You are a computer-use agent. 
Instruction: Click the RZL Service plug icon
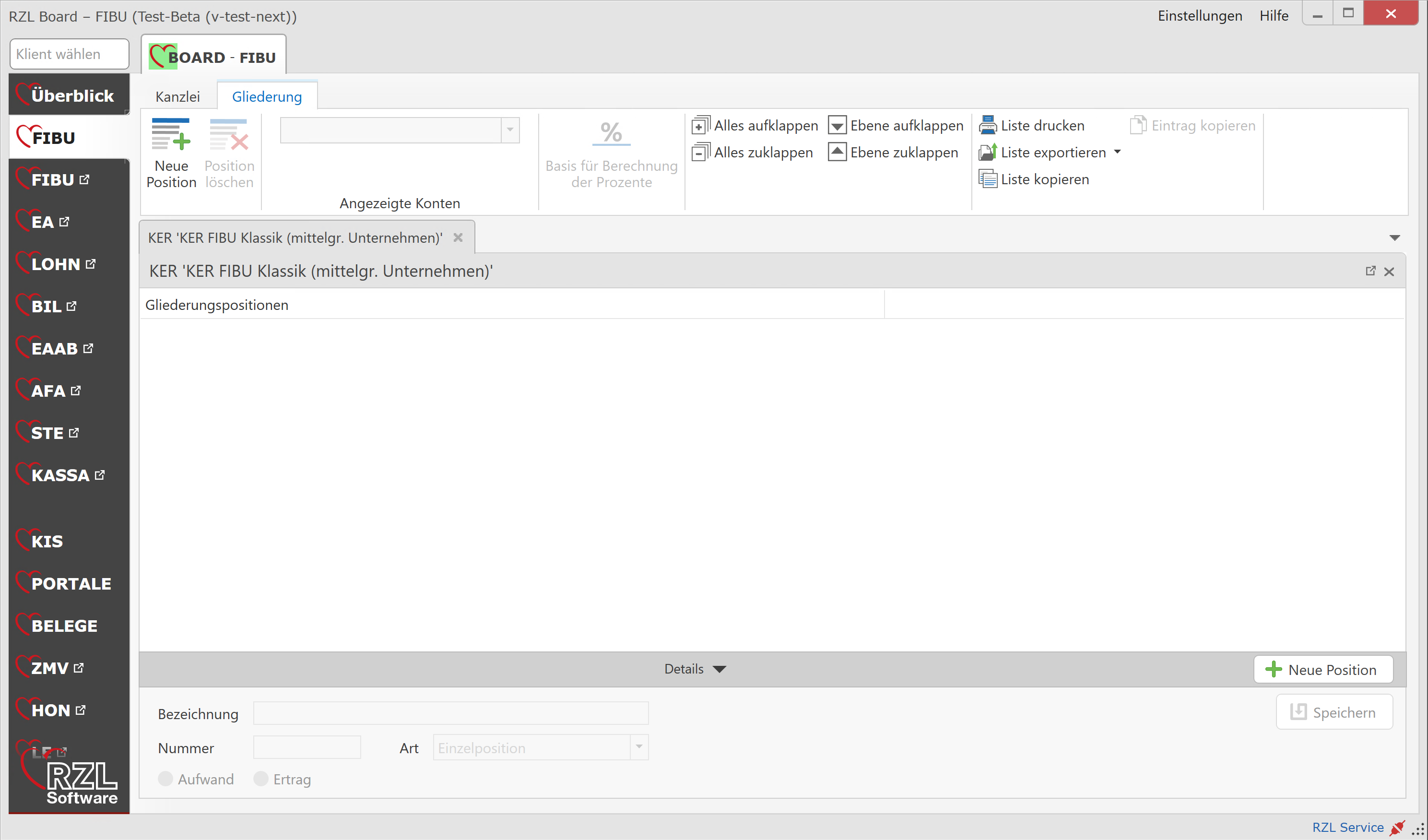click(x=1397, y=828)
